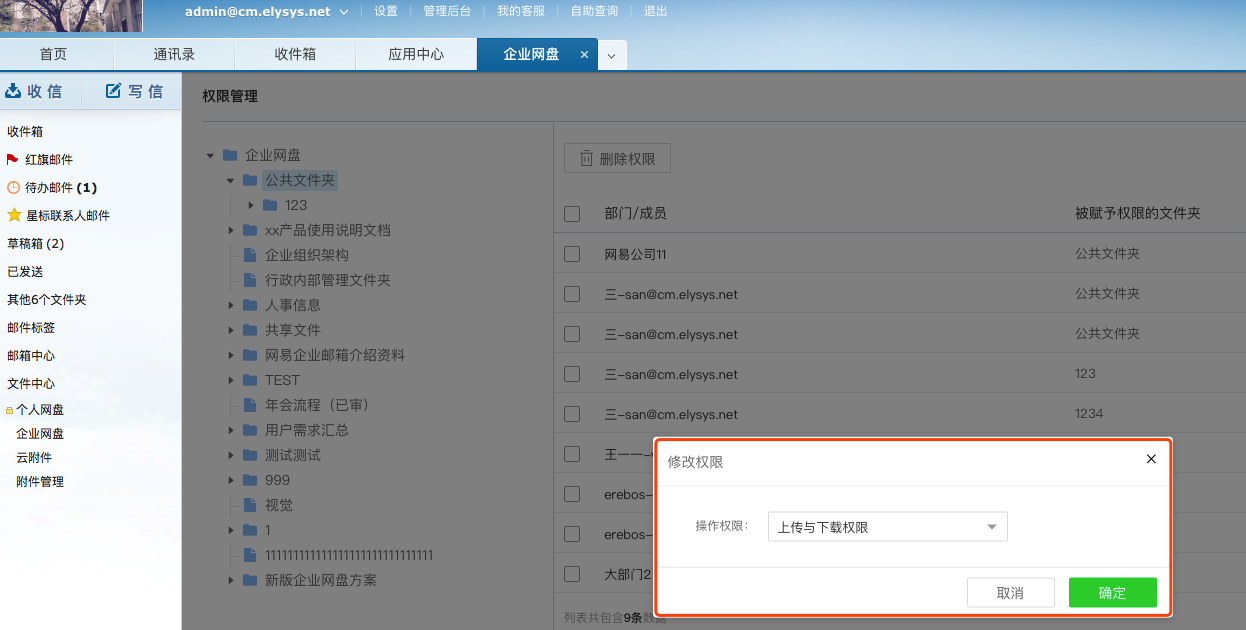
Task: Click the 公共文件夹 folder icon in tree
Action: click(x=250, y=180)
